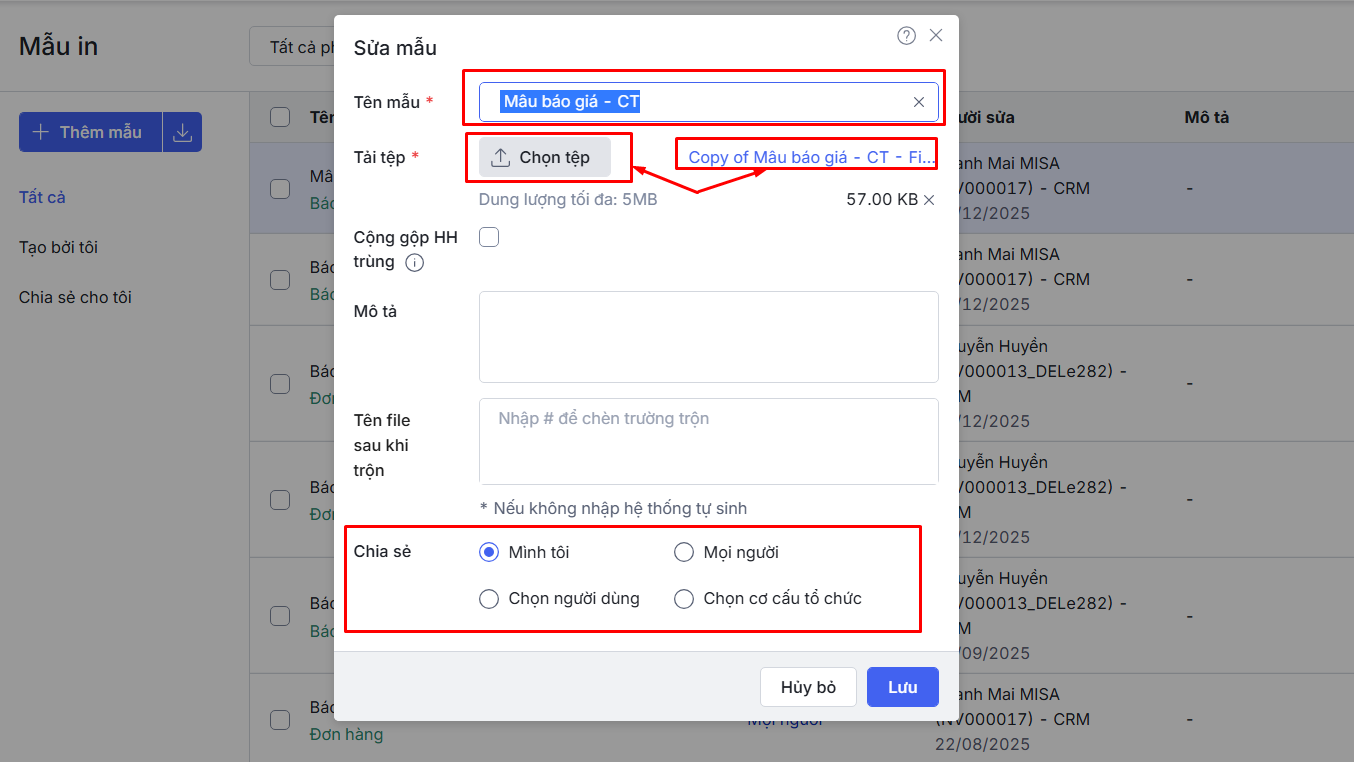Open Chia sẻ cho tôi filter
Image resolution: width=1354 pixels, height=762 pixels.
click(x=75, y=297)
